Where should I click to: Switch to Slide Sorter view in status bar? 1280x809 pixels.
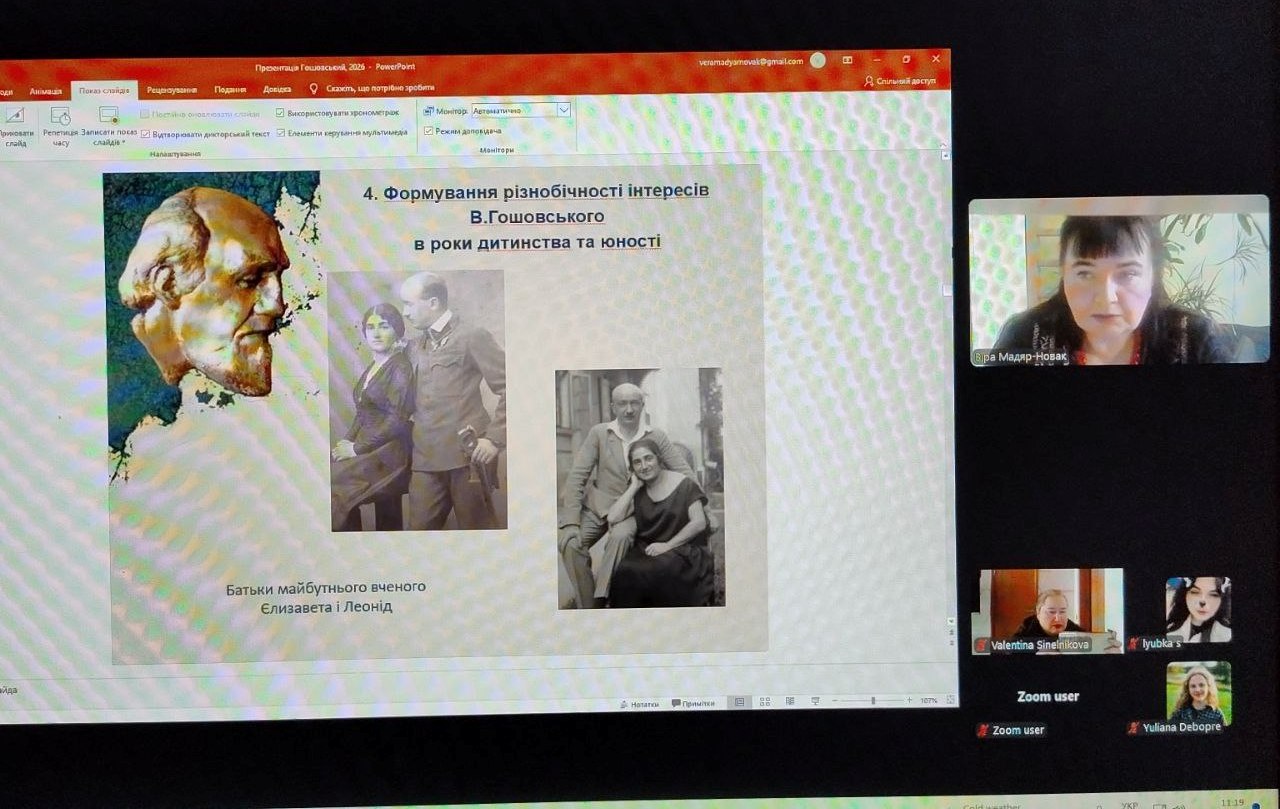tap(764, 702)
